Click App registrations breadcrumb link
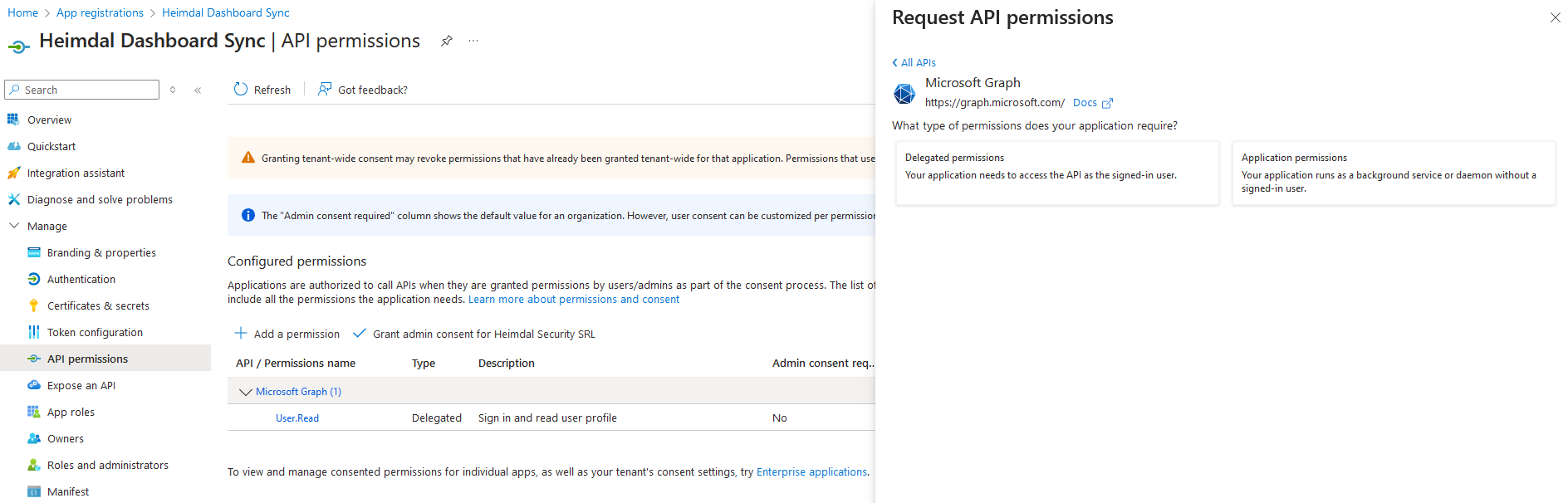The image size is (1568, 503). pos(100,12)
